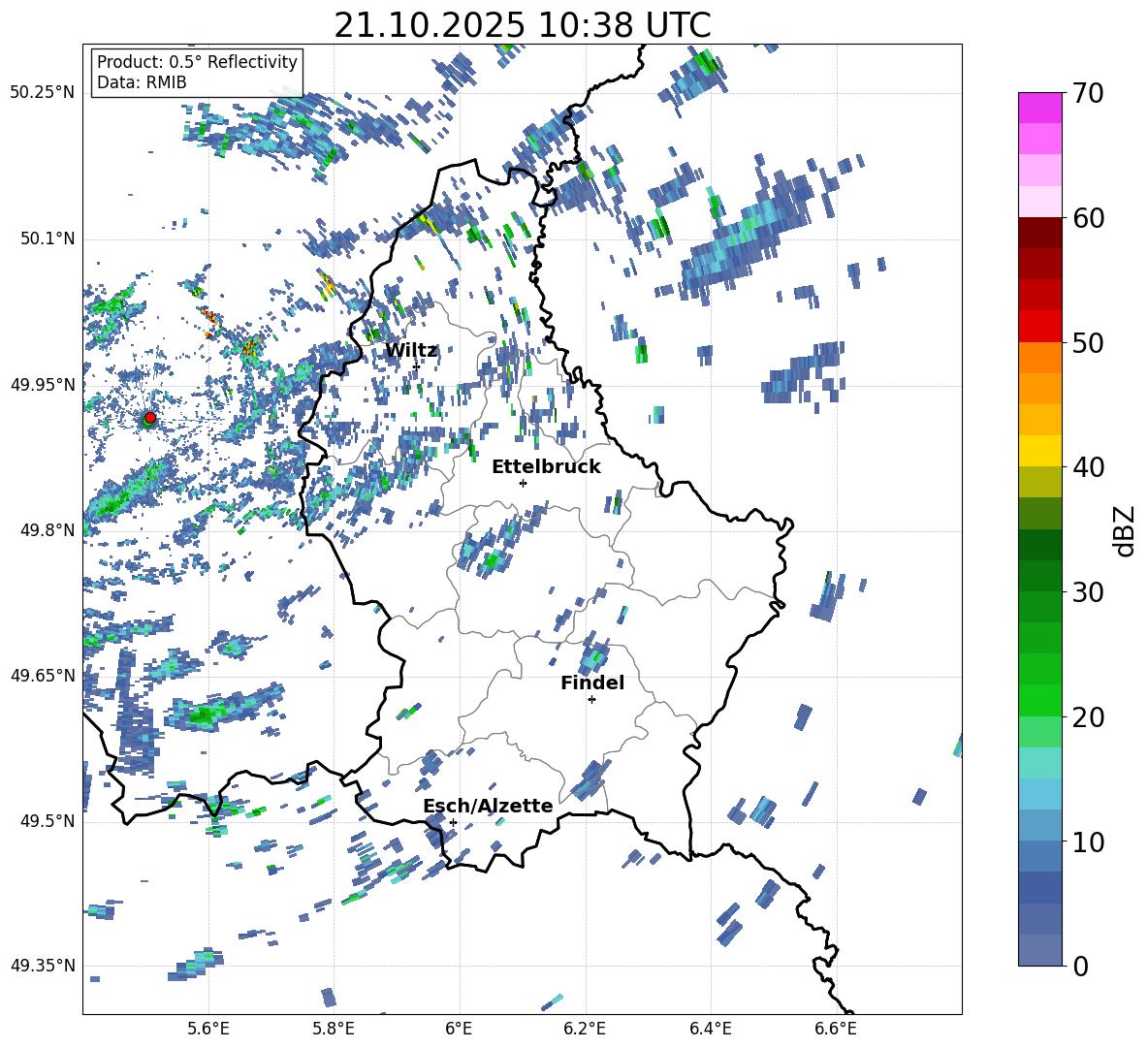This screenshot has width=1148, height=1048.
Task: Click the 49.5°N latitude label
Action: pyautogui.click(x=48, y=820)
